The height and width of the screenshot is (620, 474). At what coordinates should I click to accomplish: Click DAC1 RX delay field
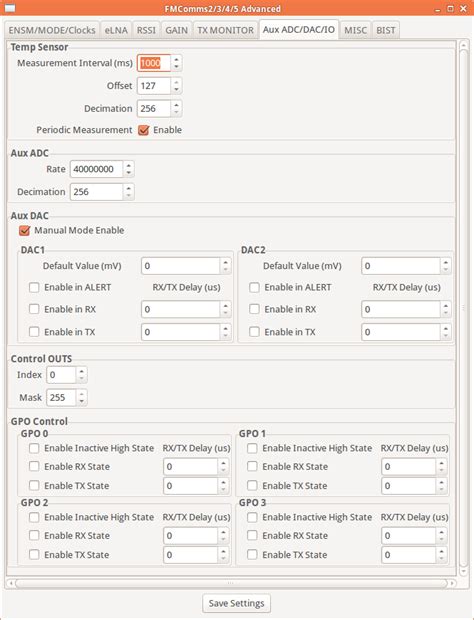(180, 309)
